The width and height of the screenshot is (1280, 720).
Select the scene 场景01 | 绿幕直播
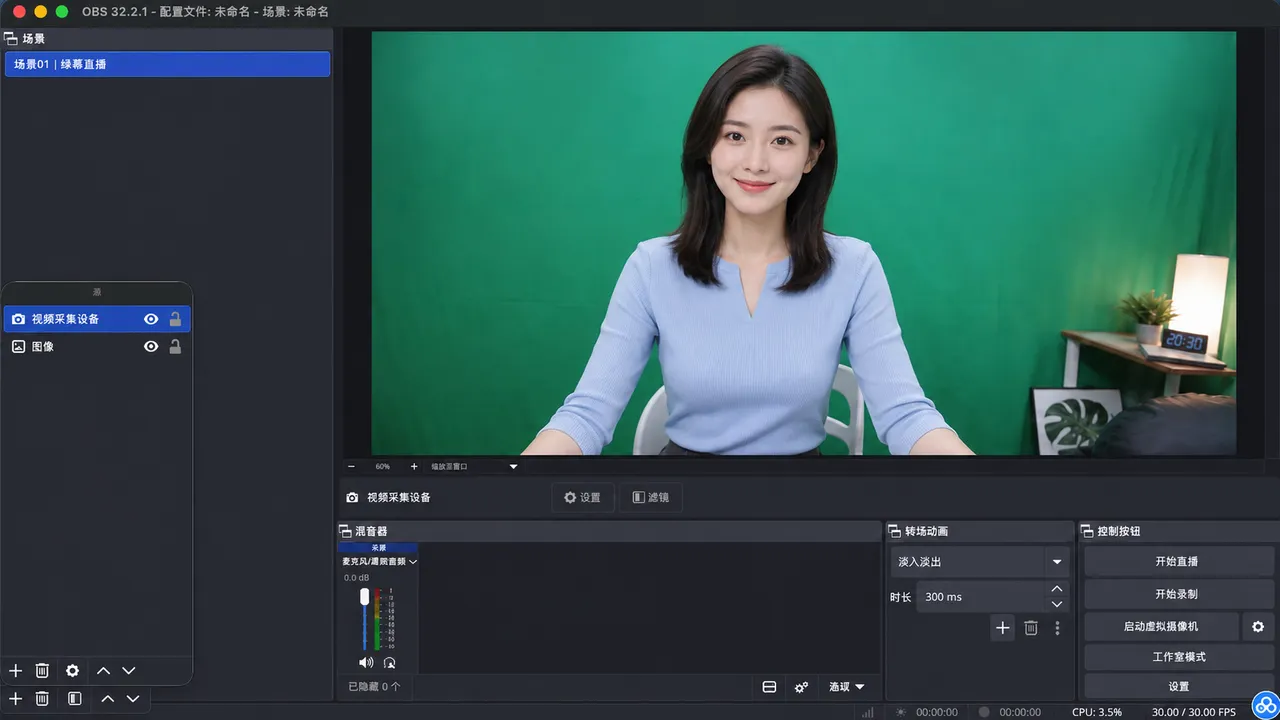tap(167, 64)
